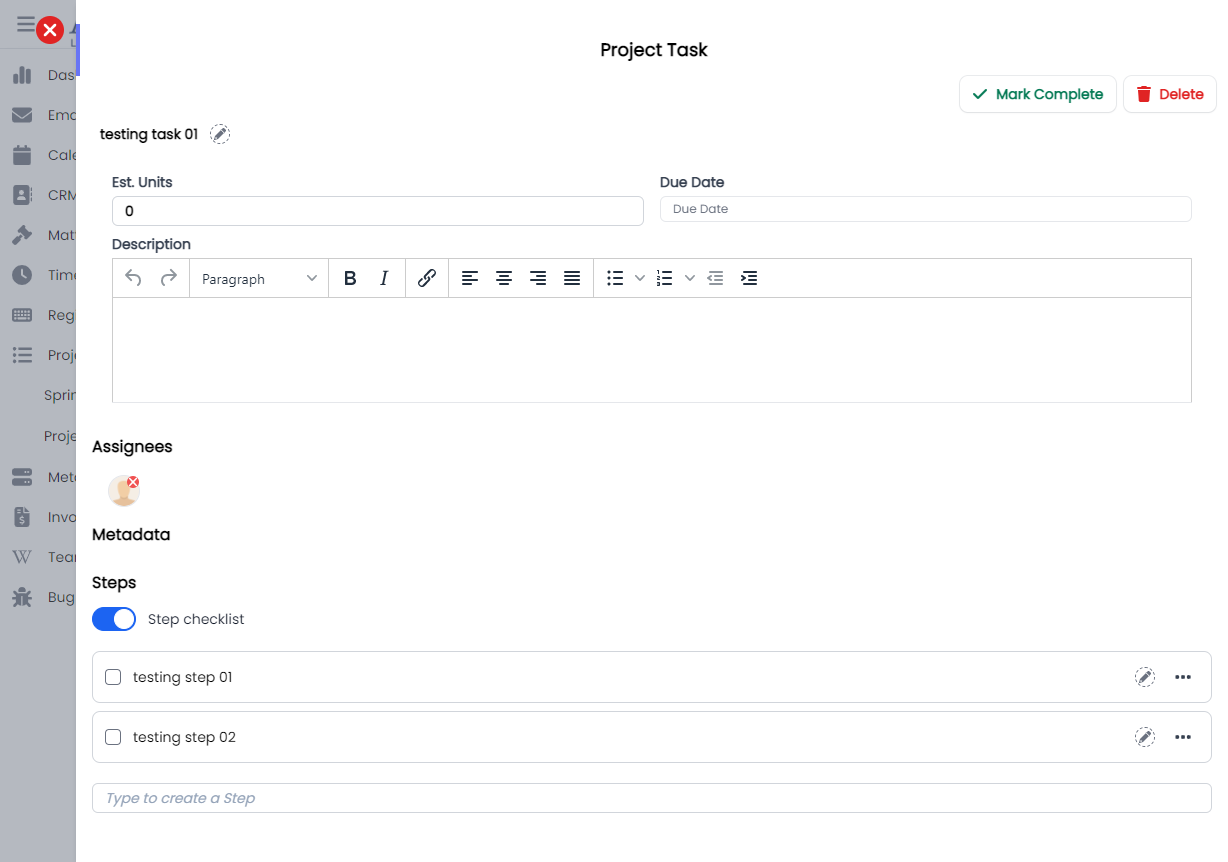Image resolution: width=1228 pixels, height=862 pixels.
Task: Open more options for testing step 01
Action: [x=1183, y=677]
